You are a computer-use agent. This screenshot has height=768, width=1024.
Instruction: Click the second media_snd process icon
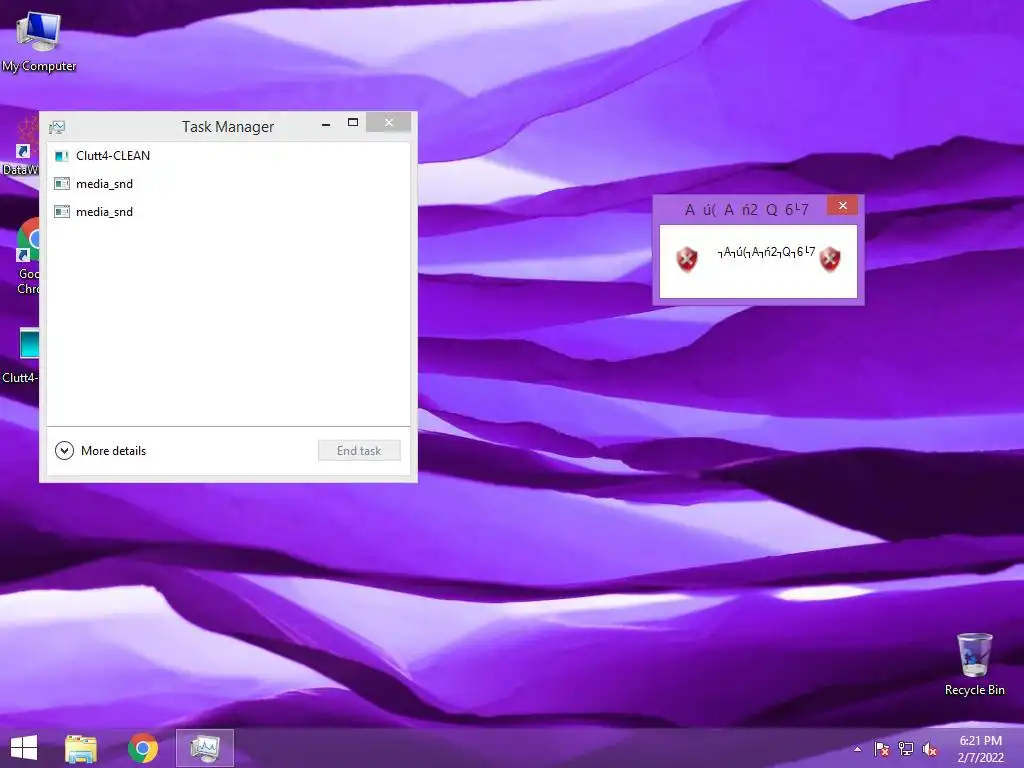[61, 212]
